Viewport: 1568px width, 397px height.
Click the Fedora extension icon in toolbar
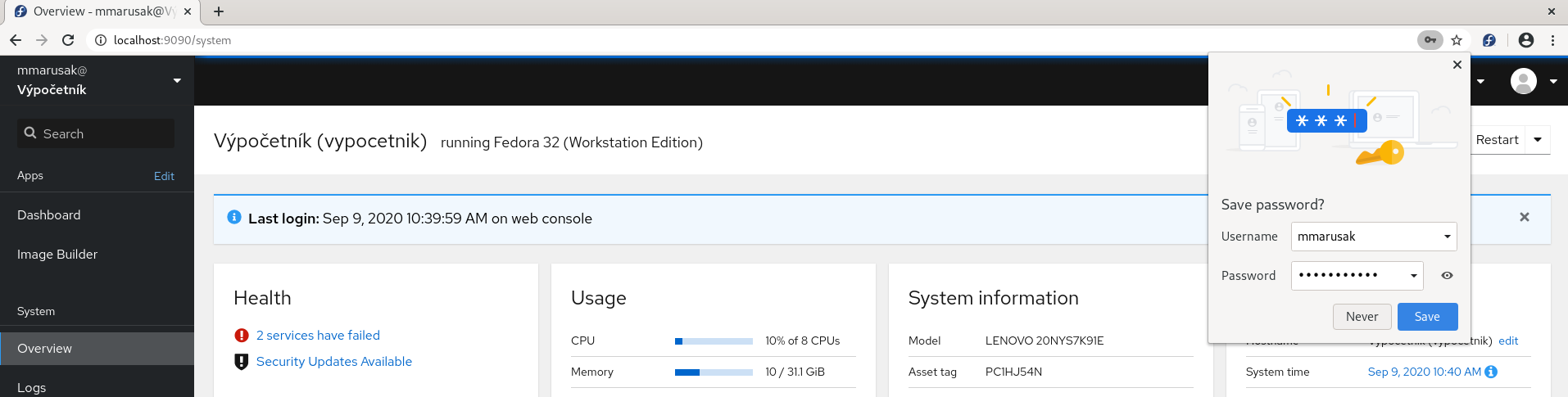[1489, 40]
